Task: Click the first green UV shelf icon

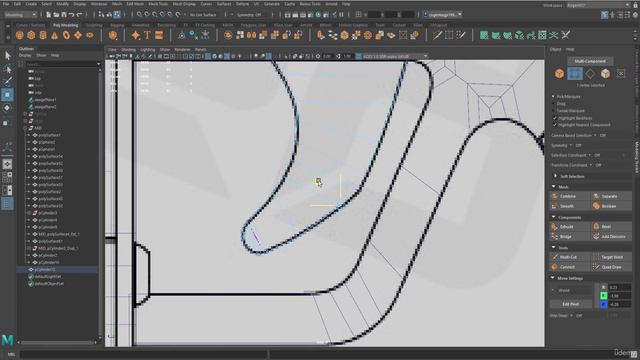Action: (484, 36)
